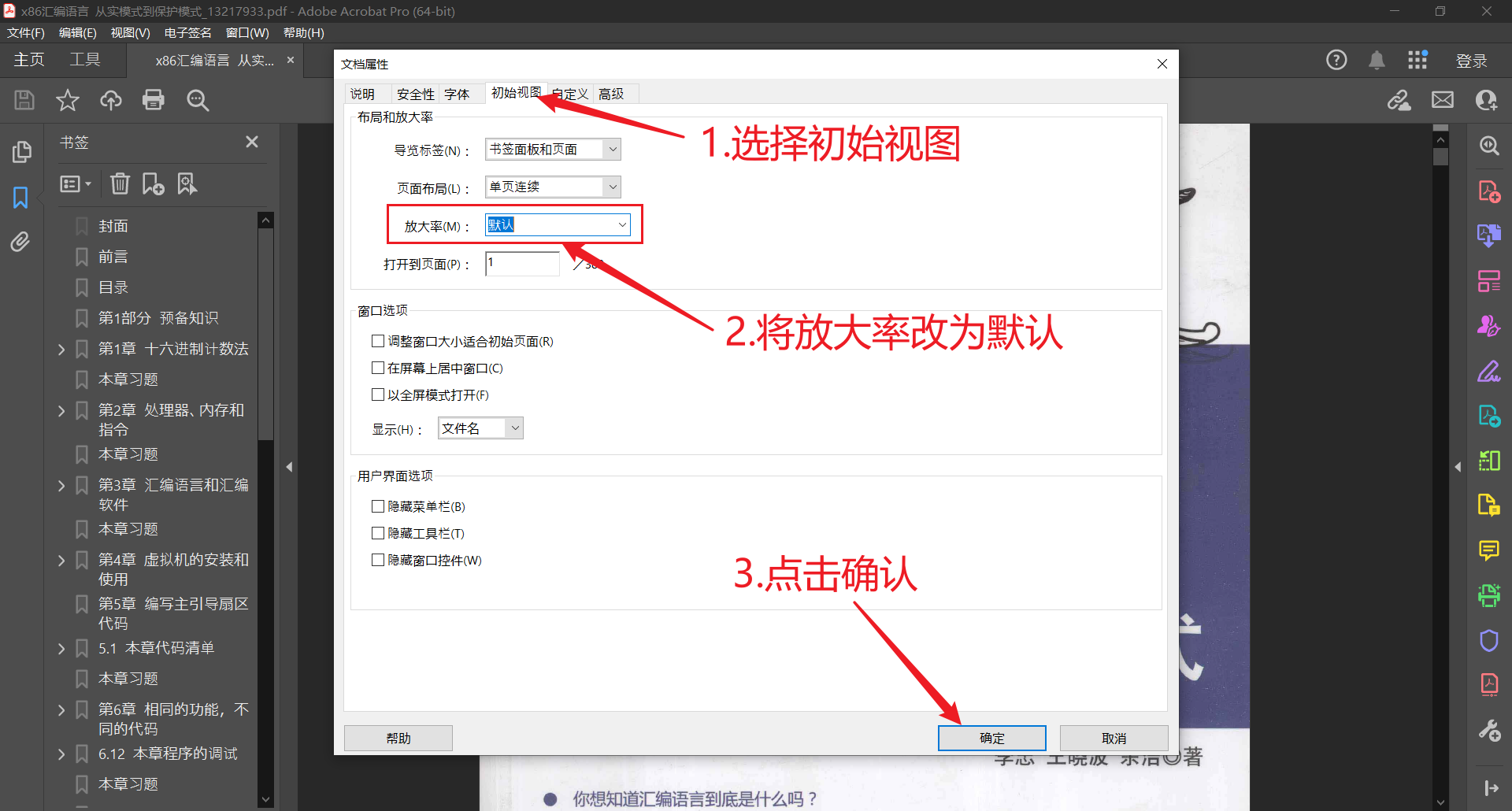Image resolution: width=1512 pixels, height=811 pixels.
Task: Open the Search tool in the toolbar
Action: click(198, 100)
